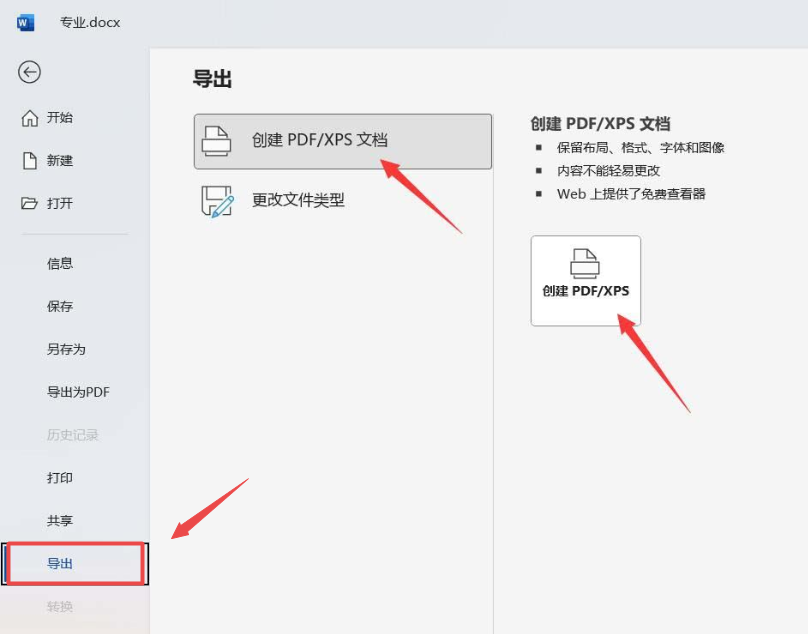Click the 专业.docx file name in title bar
The image size is (808, 634).
click(90, 22)
